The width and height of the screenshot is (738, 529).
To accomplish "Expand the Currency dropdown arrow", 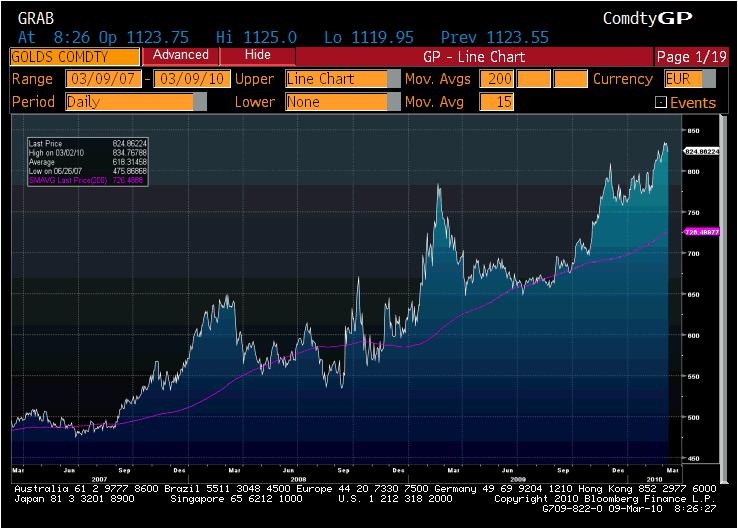I will [709, 79].
